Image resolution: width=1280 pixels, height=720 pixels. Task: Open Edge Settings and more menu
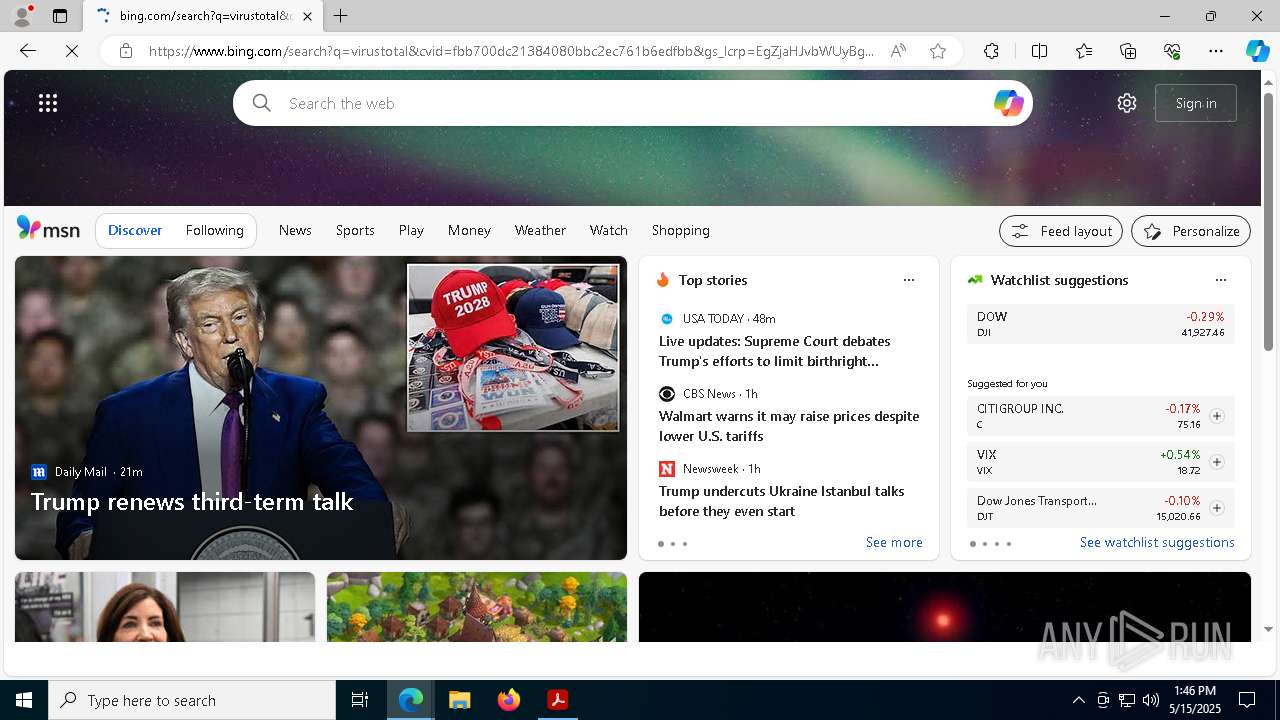tap(1216, 51)
